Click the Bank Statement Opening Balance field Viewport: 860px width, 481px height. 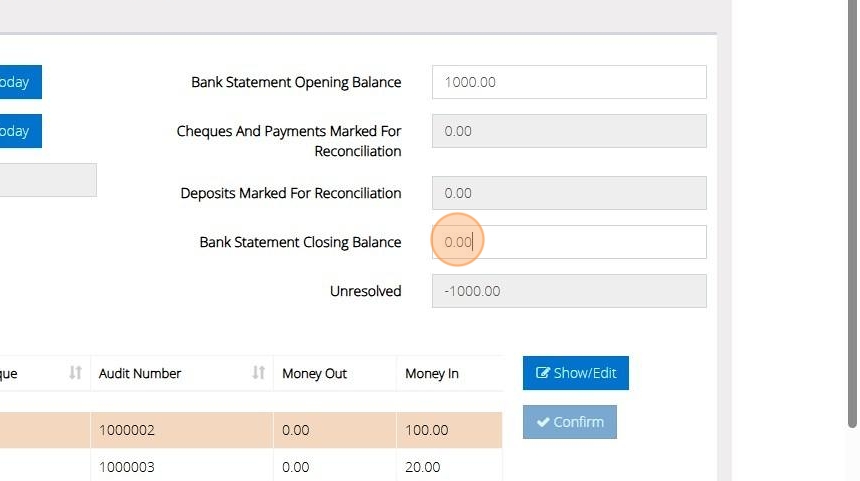(x=569, y=82)
